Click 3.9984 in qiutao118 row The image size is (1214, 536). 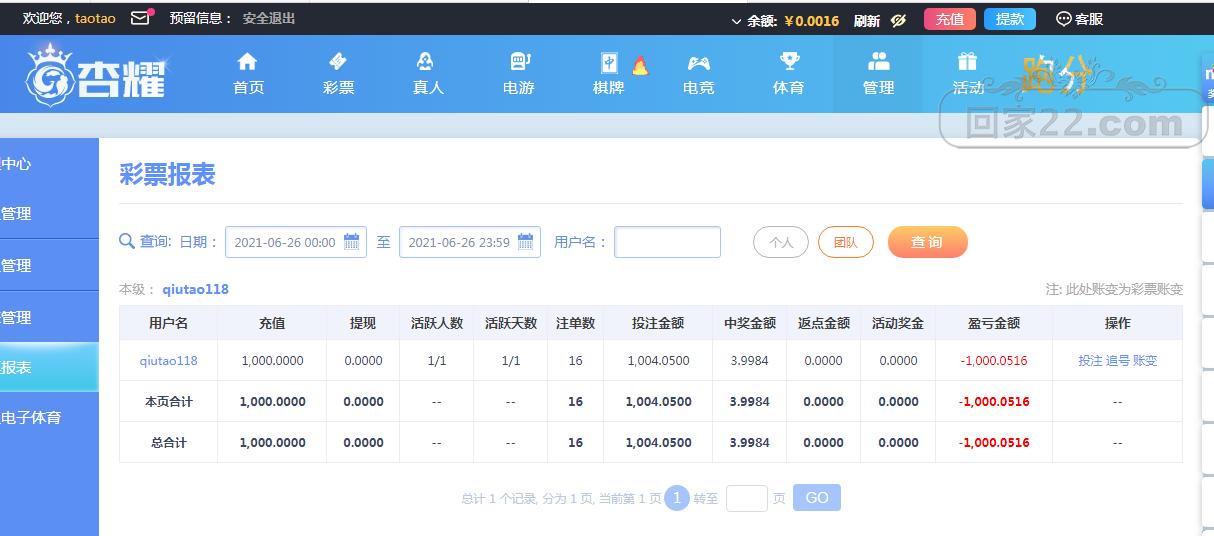tap(750, 360)
